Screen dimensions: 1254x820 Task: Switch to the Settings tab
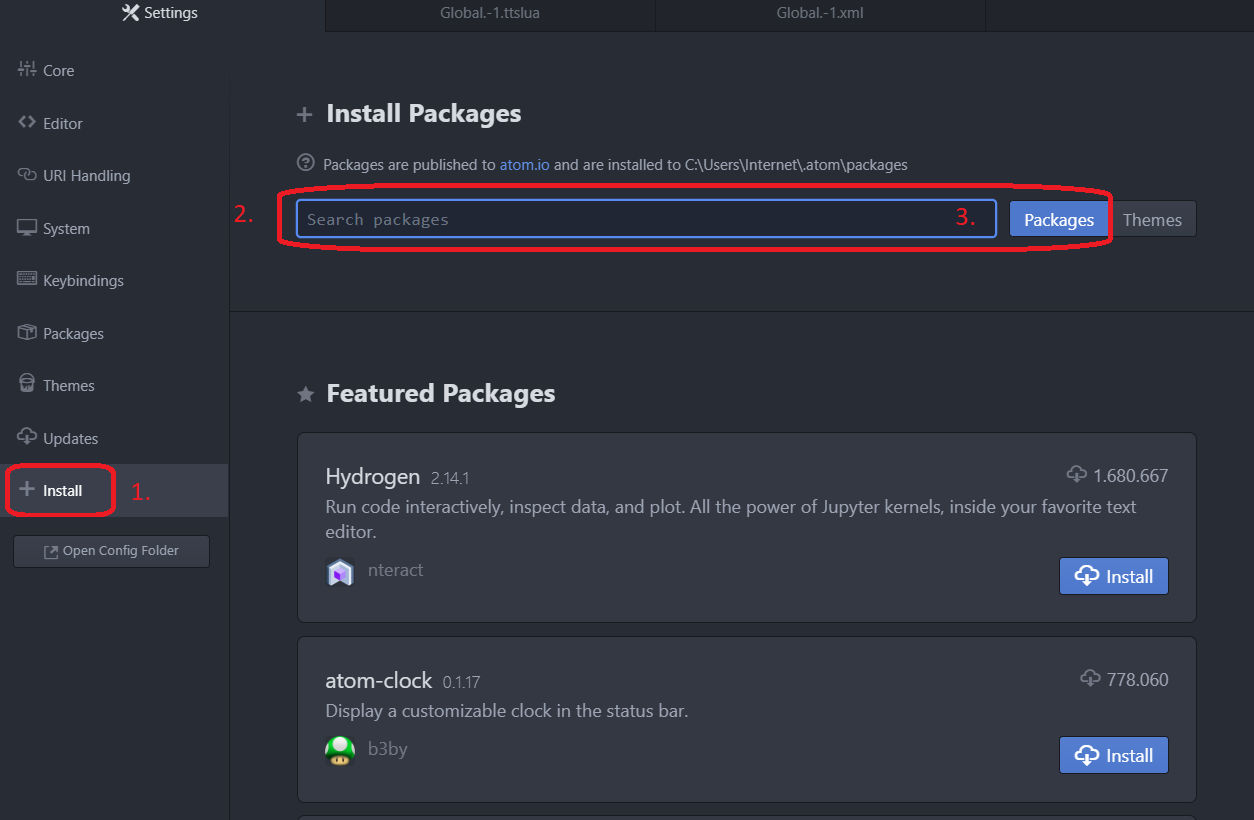(162, 14)
